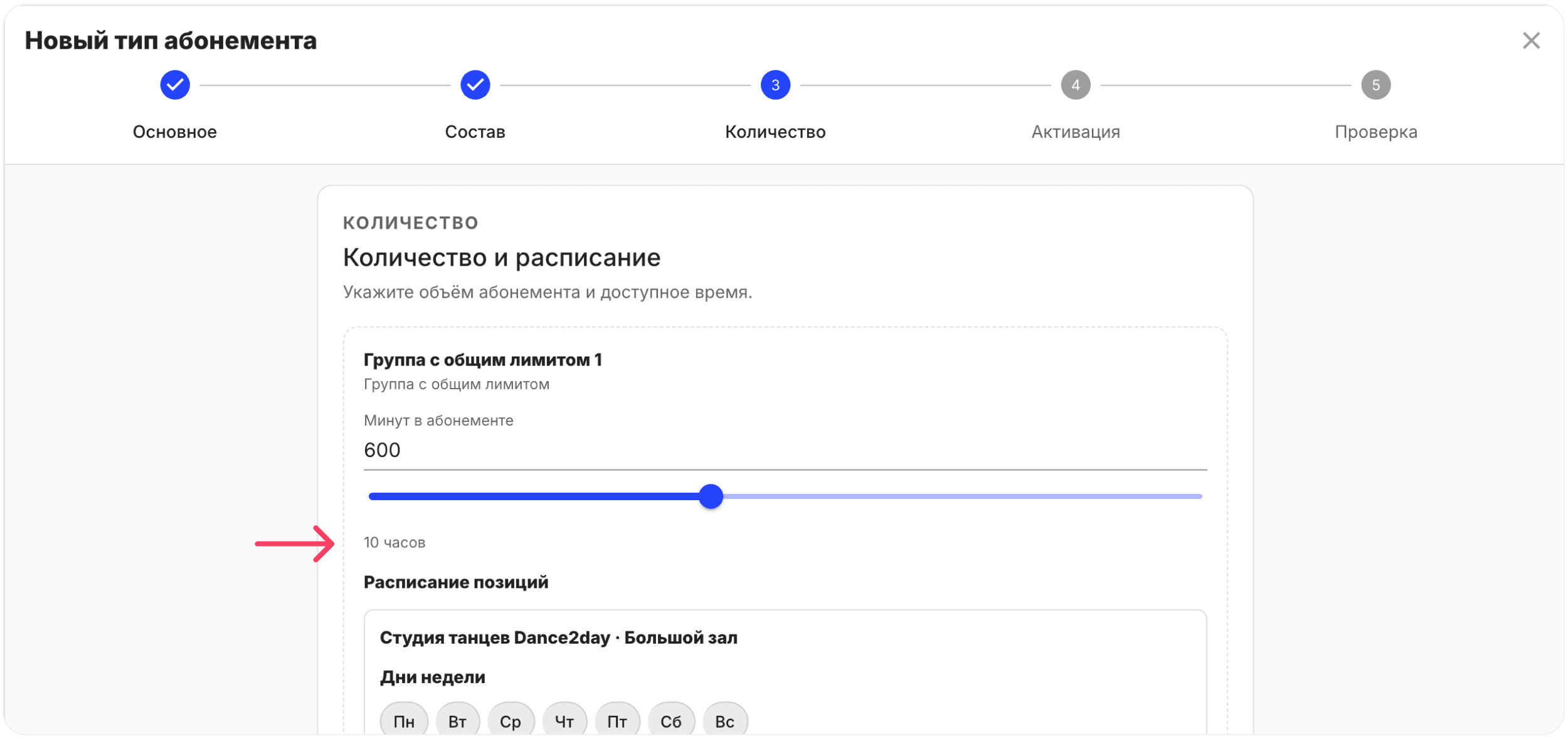
Task: Go to completed step Основное checkmark
Action: tap(175, 85)
